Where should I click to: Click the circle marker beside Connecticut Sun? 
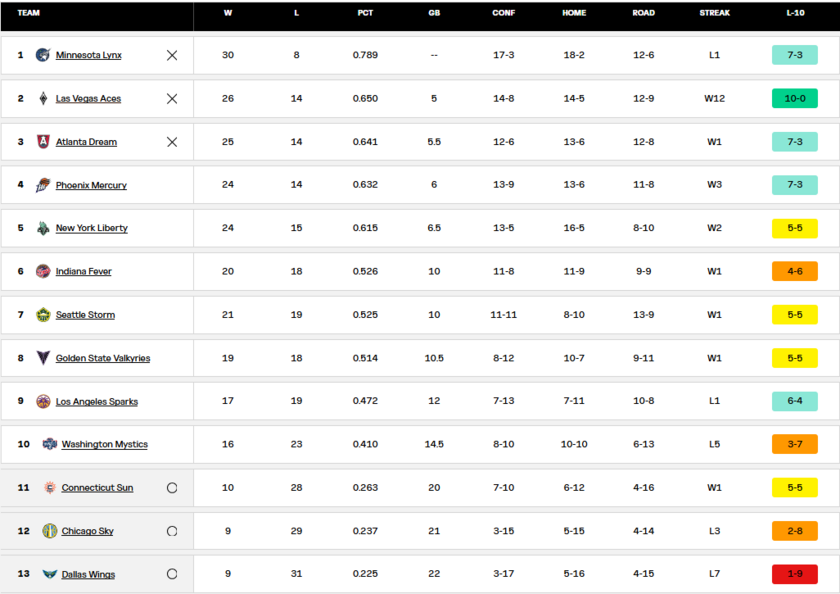(x=172, y=487)
